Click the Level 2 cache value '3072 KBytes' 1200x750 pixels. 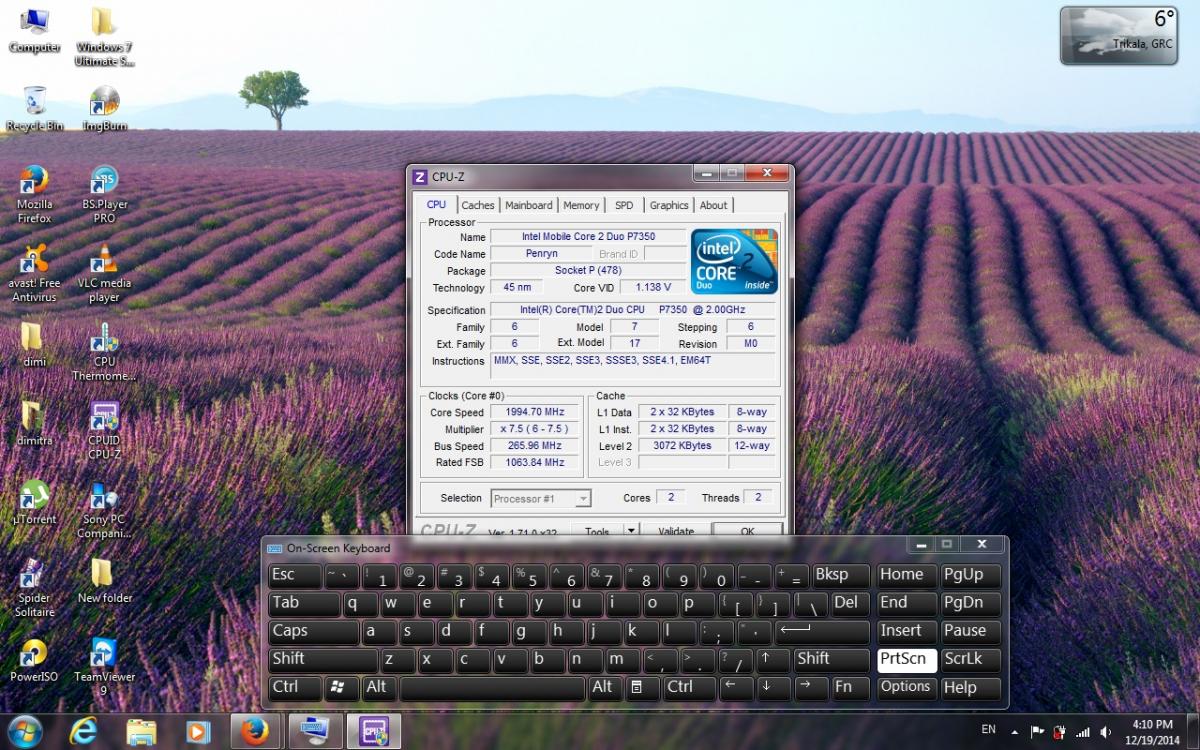click(682, 446)
